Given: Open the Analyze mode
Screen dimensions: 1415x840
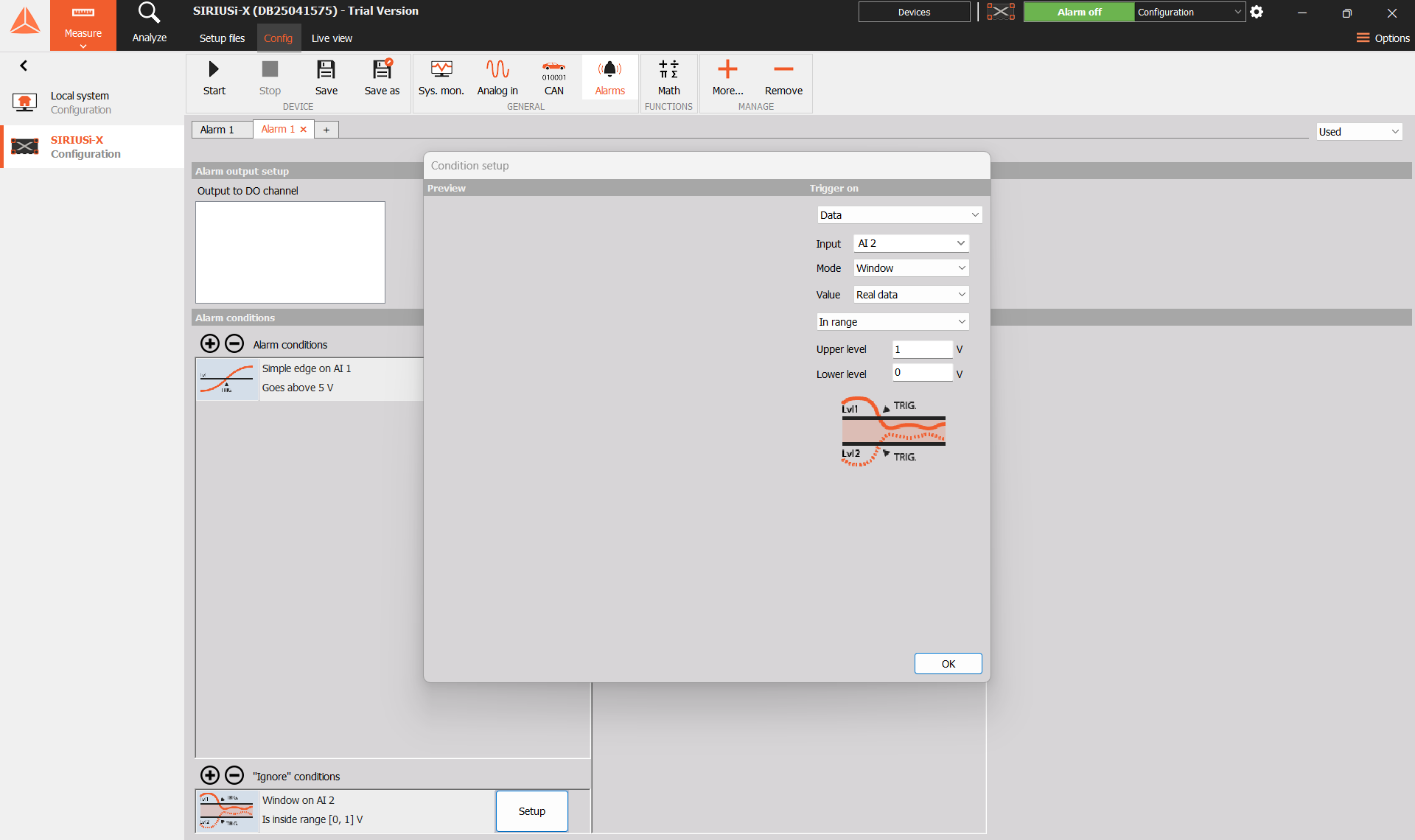Looking at the screenshot, I should 150,25.
